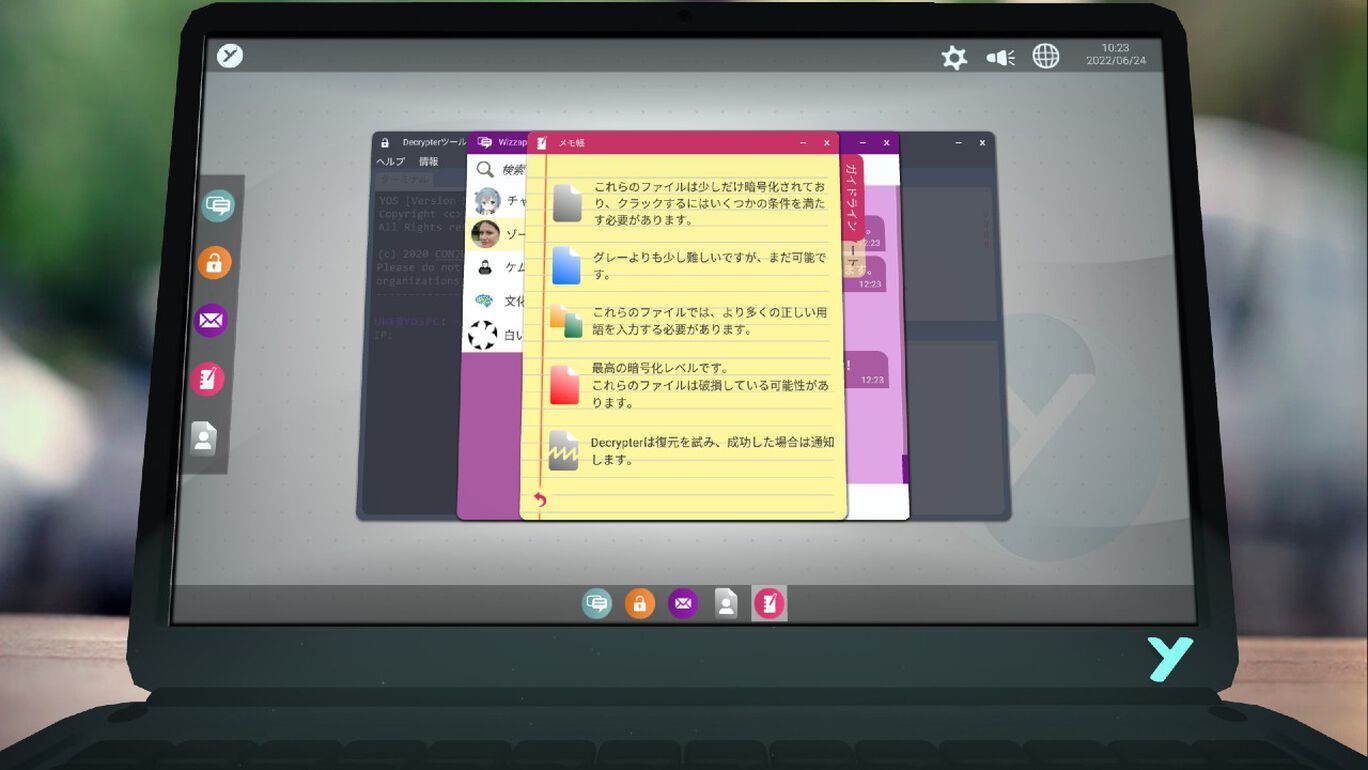Open the ヘルプ menu in Decrypter

click(x=390, y=162)
